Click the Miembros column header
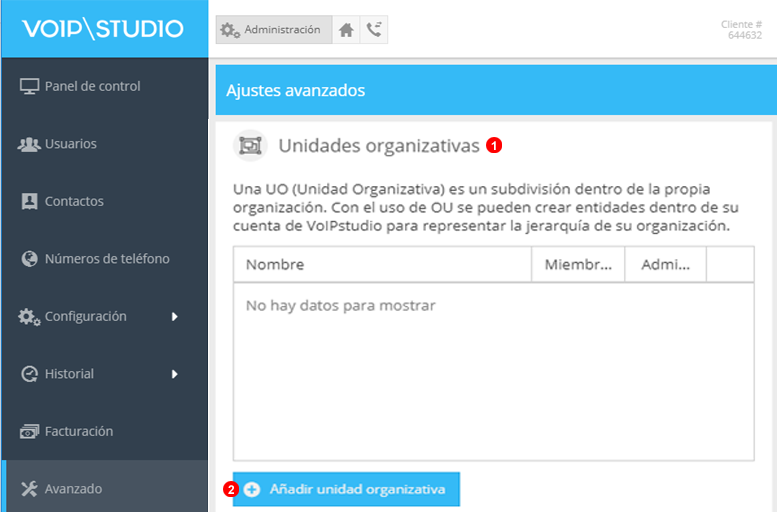The height and width of the screenshot is (512, 777). pyautogui.click(x=577, y=265)
